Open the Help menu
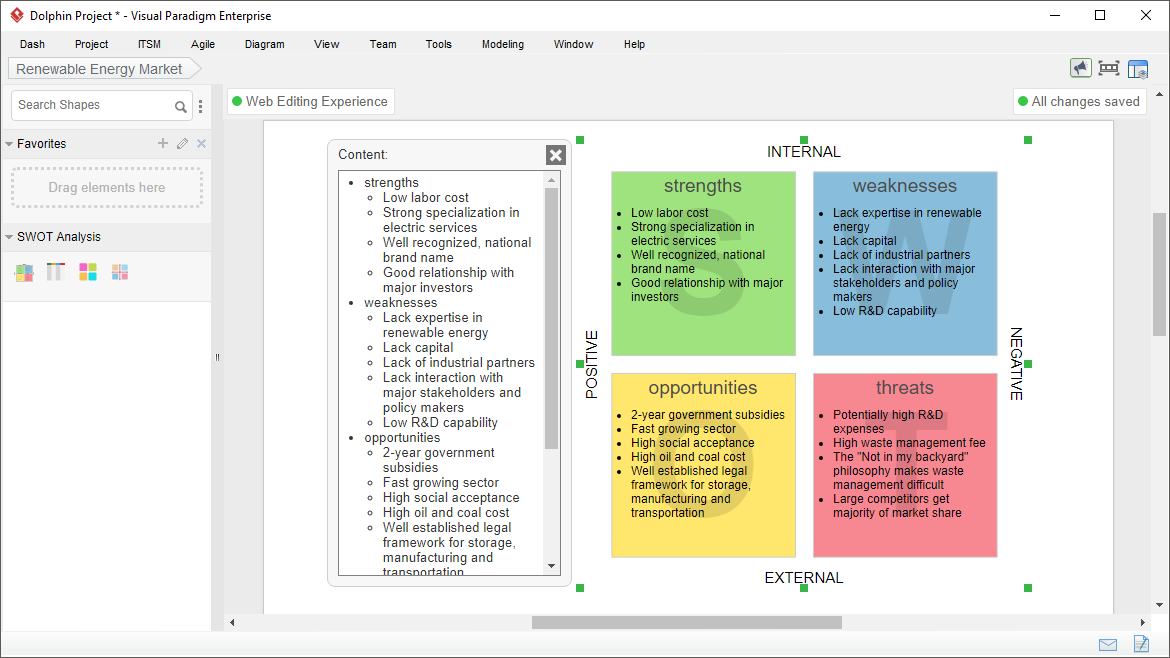 [634, 44]
